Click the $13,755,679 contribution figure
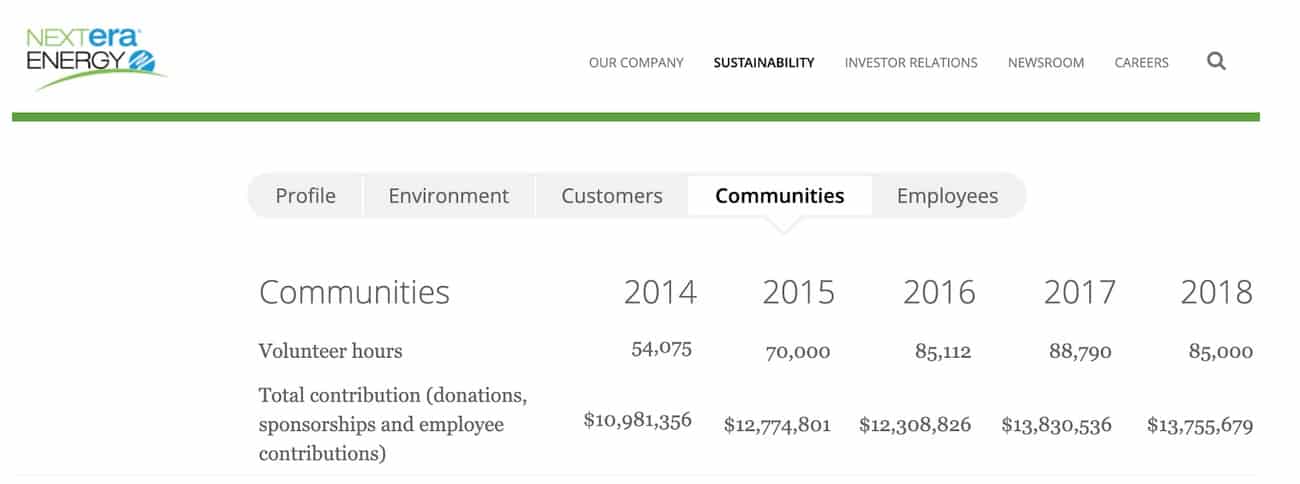1300x484 pixels. click(1200, 425)
